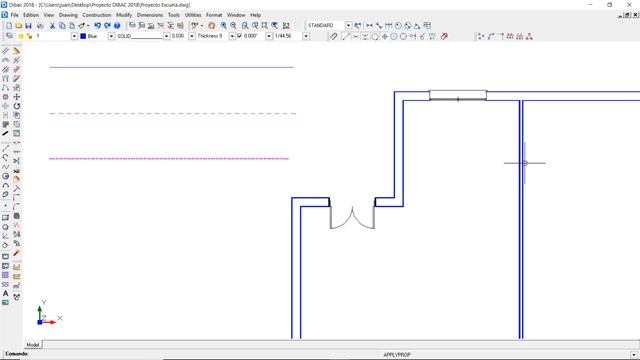
Task: Click the command line input field
Action: [329, 355]
